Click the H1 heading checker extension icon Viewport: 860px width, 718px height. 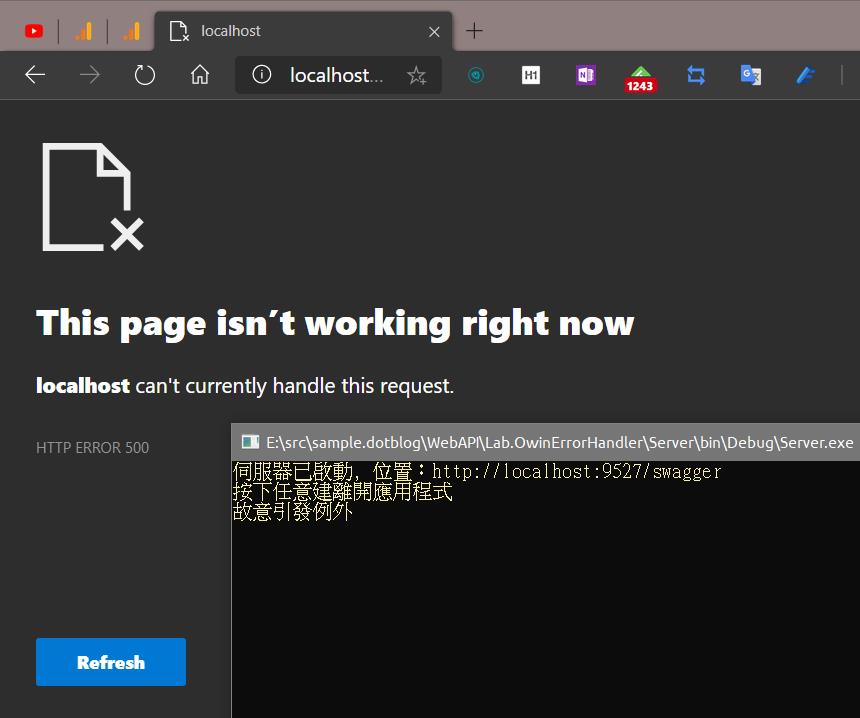[530, 75]
